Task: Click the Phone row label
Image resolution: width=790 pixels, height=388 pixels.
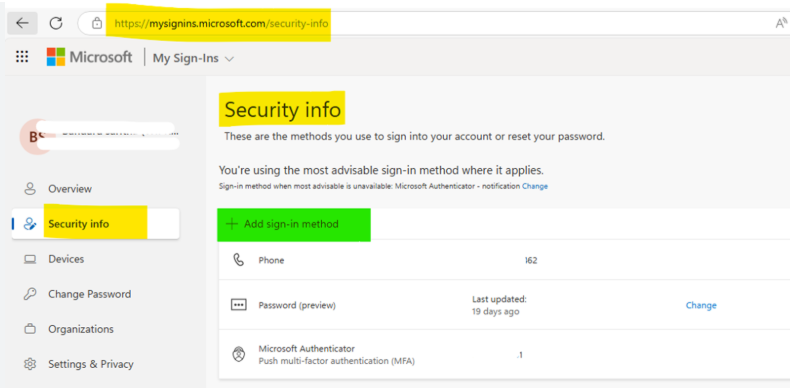Action: coord(271,261)
